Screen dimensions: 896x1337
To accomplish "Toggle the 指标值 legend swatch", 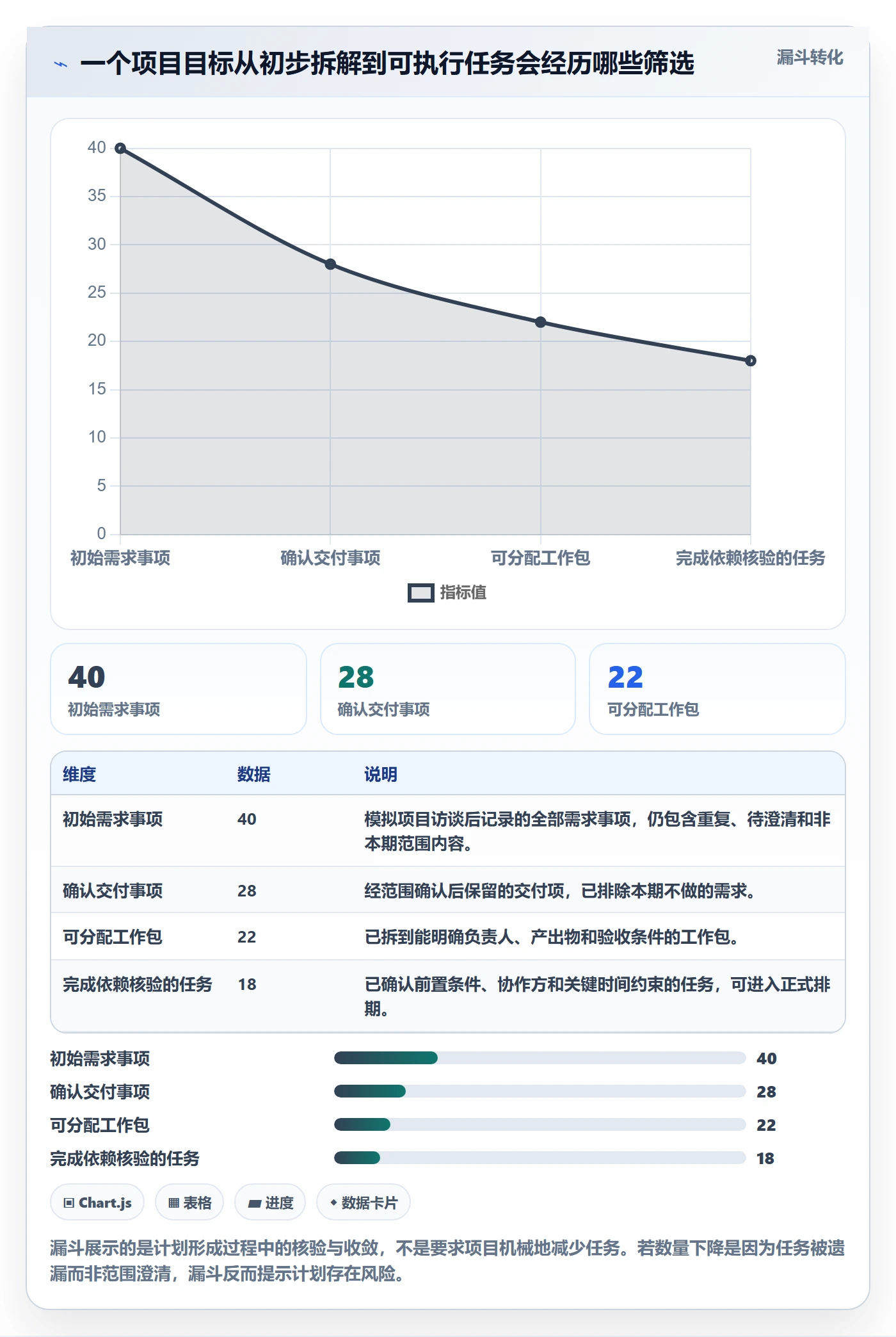I will [x=420, y=593].
